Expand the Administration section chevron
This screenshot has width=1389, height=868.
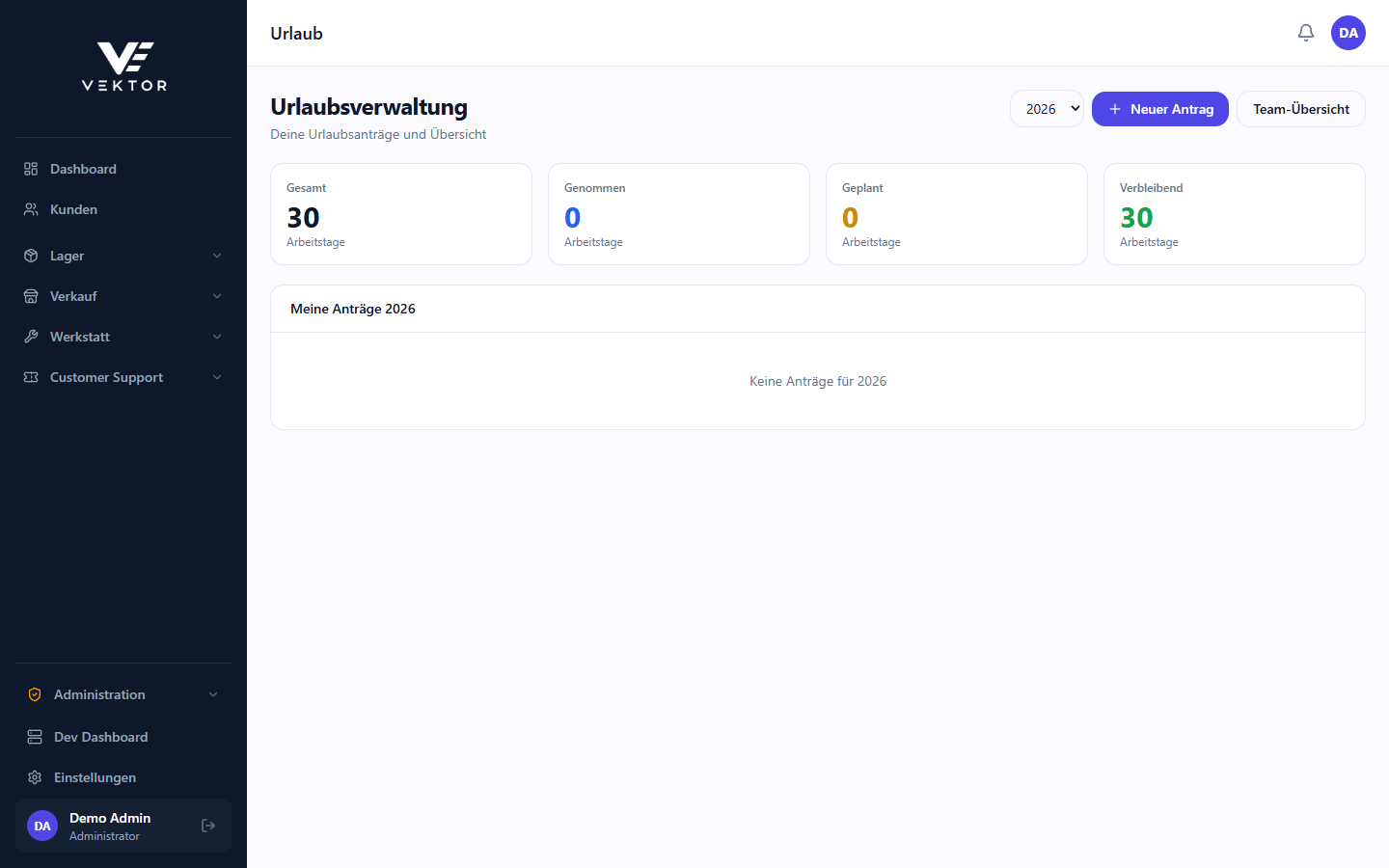tap(213, 694)
